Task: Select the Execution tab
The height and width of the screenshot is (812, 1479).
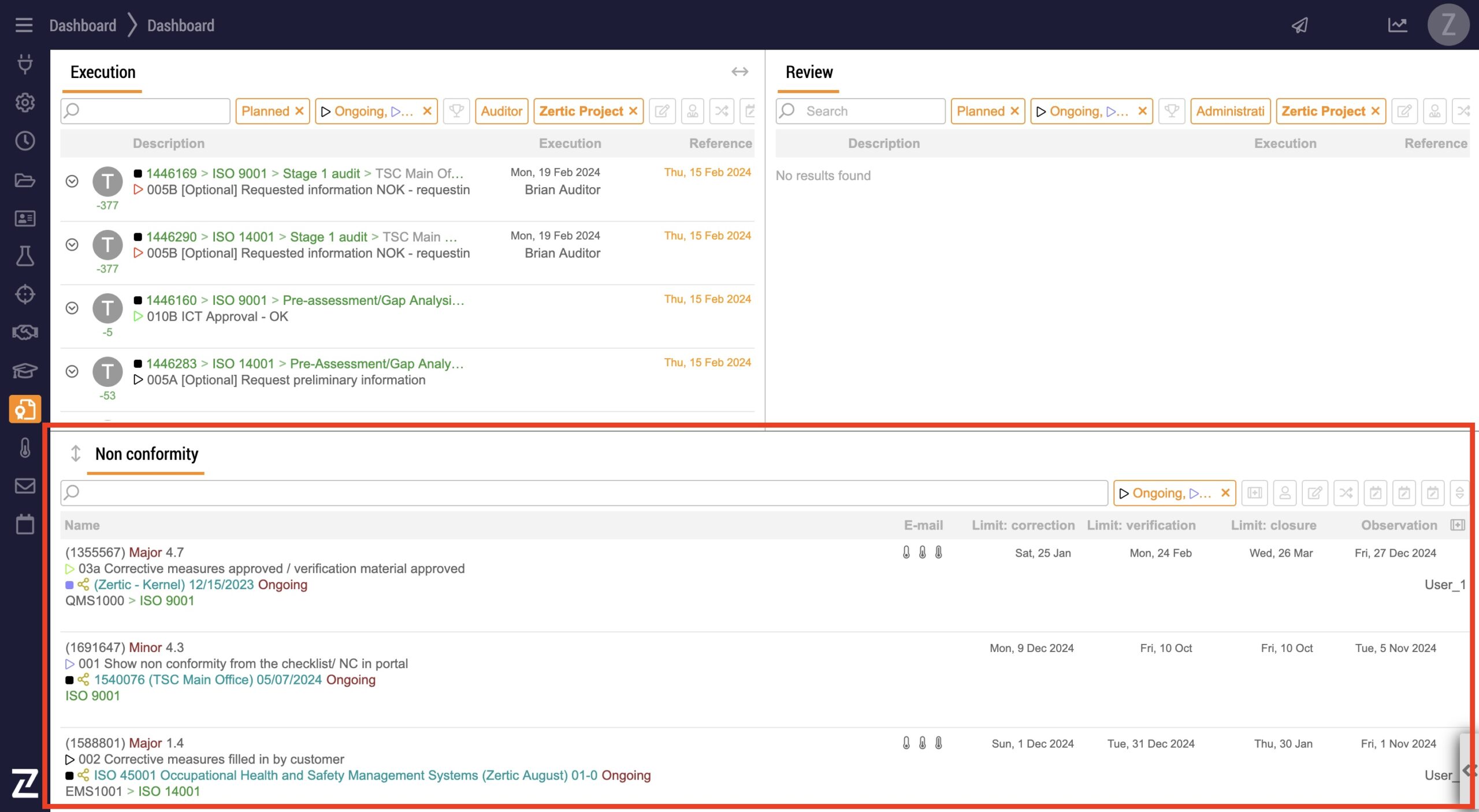Action: pos(103,72)
